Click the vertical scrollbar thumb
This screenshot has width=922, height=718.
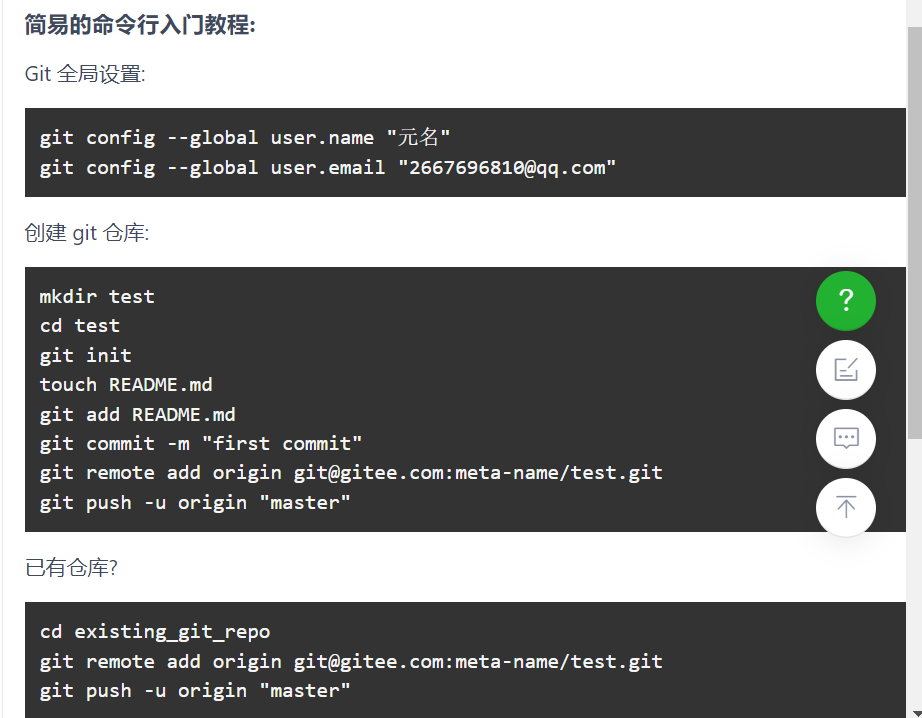(914, 230)
